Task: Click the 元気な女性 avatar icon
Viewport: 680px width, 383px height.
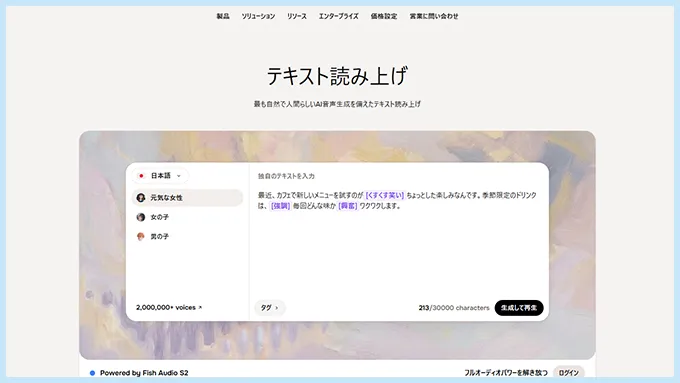Action: click(141, 197)
